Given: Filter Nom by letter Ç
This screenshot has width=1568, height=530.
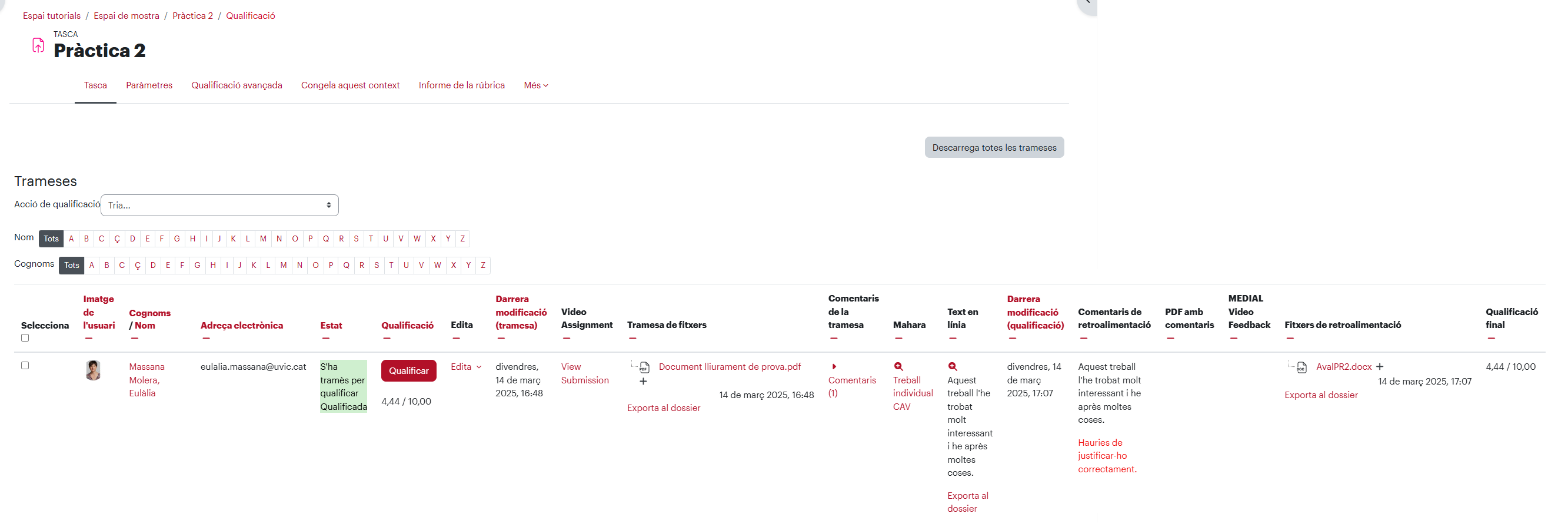Looking at the screenshot, I should point(117,239).
